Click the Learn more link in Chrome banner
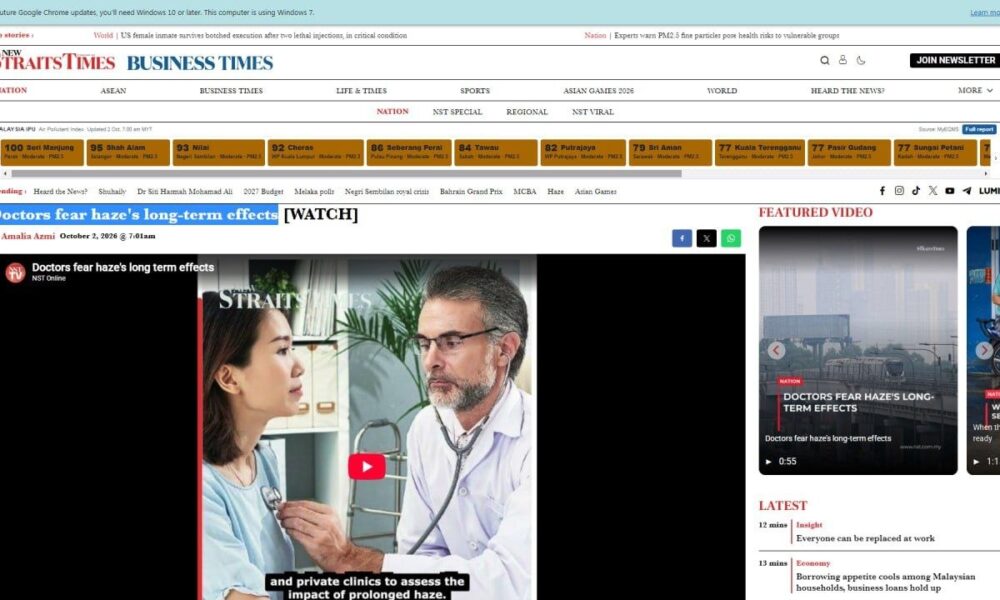Screen dimensions: 1000x600 pos(985,13)
